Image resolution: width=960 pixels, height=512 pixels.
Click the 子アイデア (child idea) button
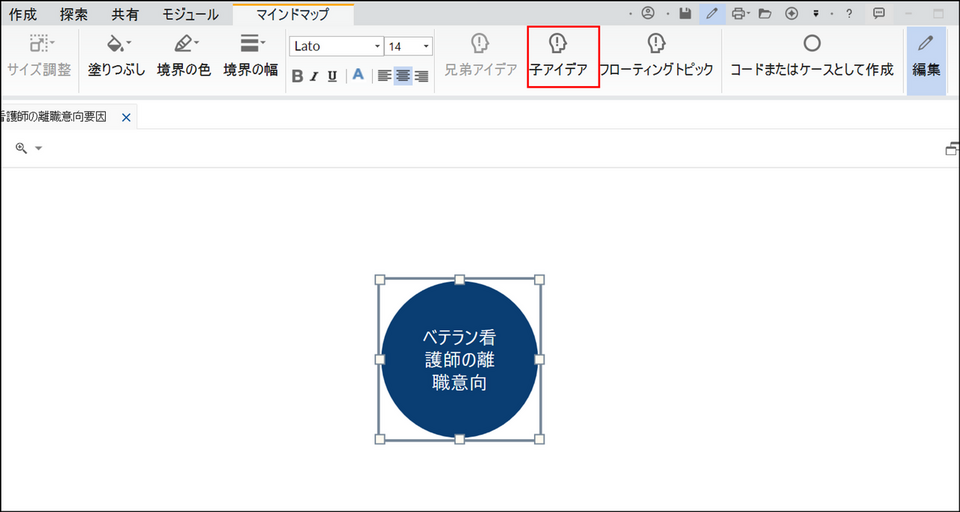click(x=558, y=56)
